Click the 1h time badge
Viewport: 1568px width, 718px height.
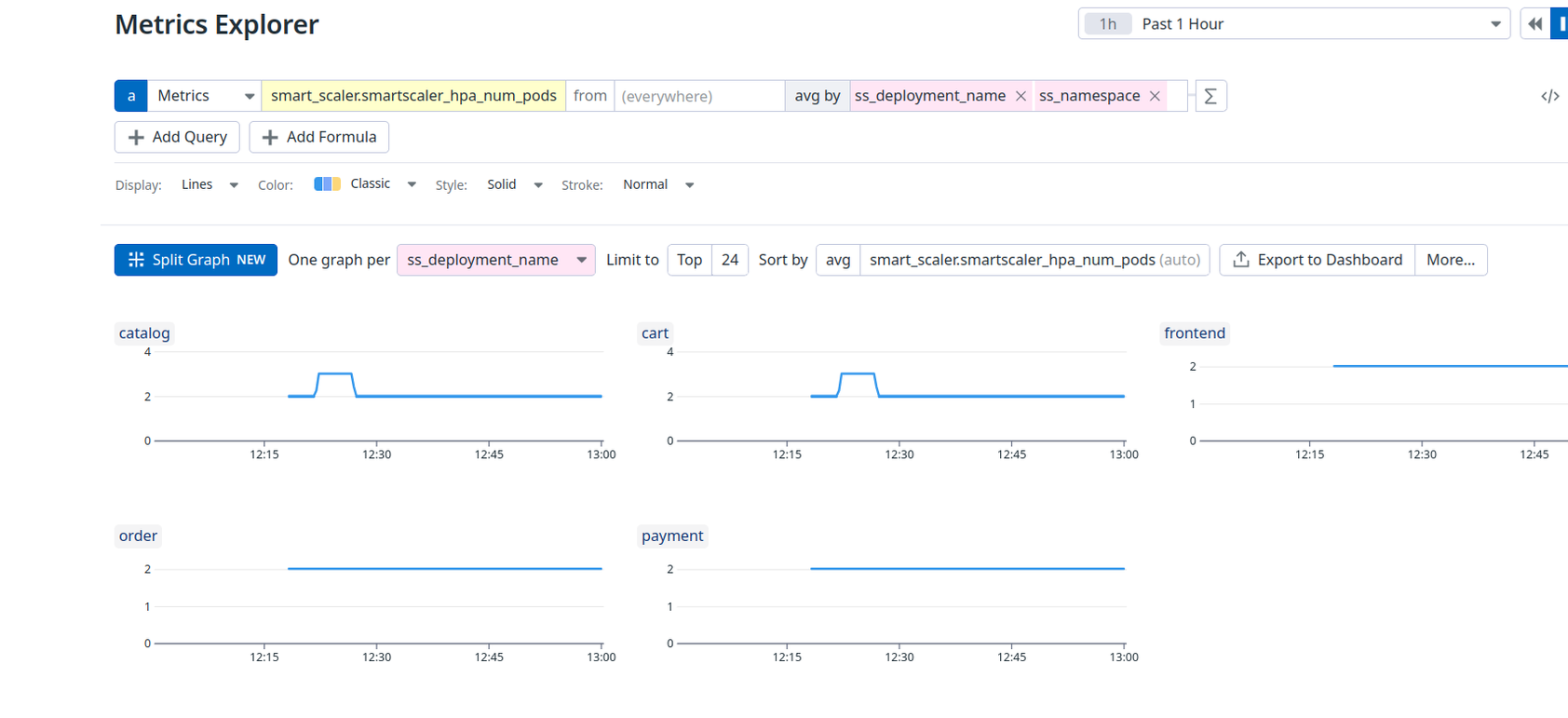pos(1108,24)
